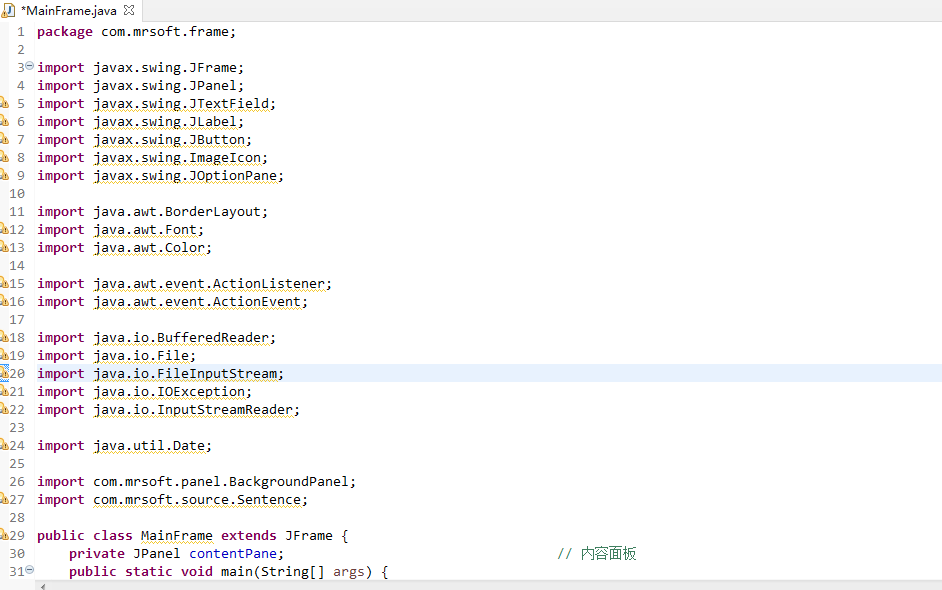
Task: Click warning marker on line 29 class declaration
Action: pyautogui.click(x=4, y=535)
